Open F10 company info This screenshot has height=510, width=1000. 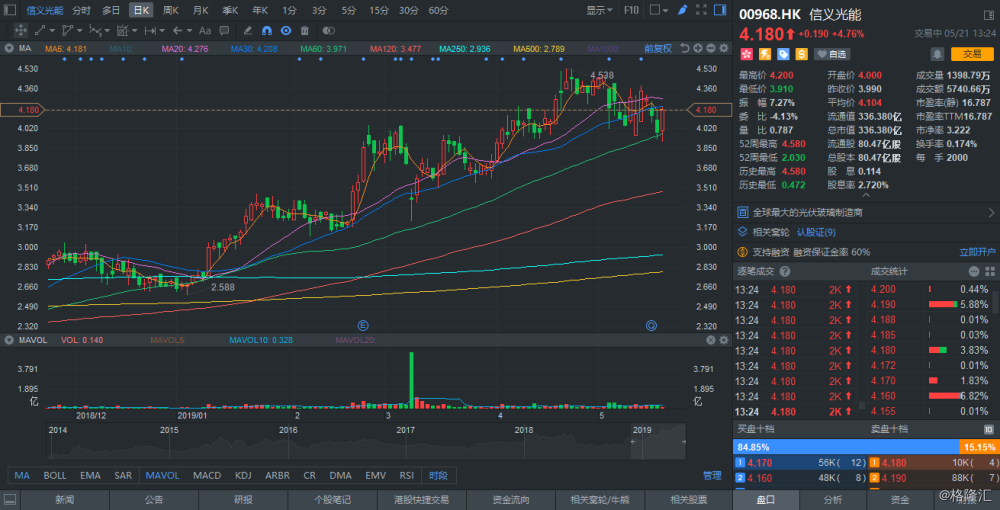pyautogui.click(x=631, y=10)
